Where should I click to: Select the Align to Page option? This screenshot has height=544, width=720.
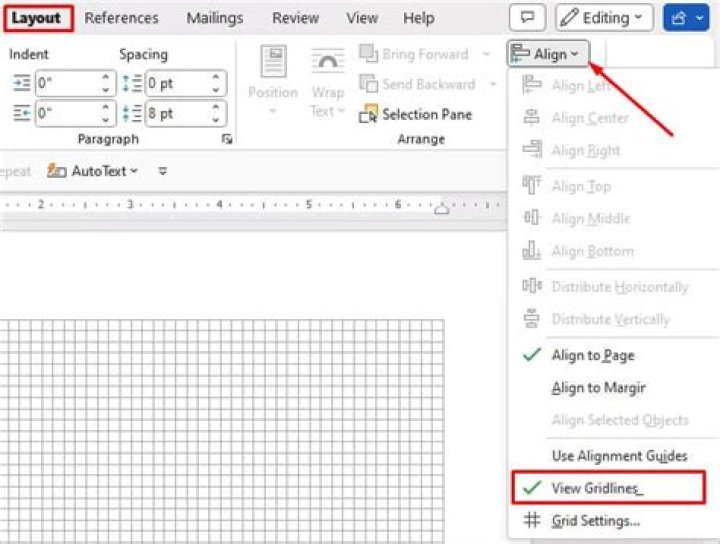point(592,355)
